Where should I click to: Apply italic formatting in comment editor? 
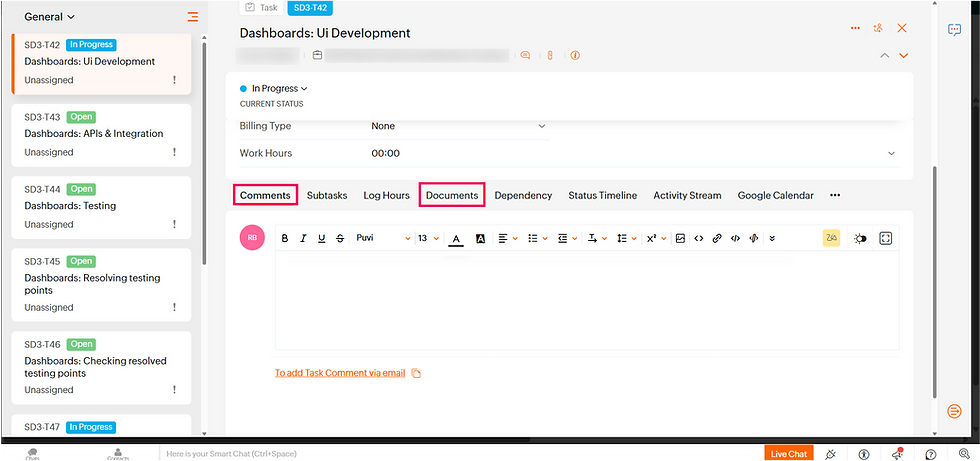click(x=303, y=238)
